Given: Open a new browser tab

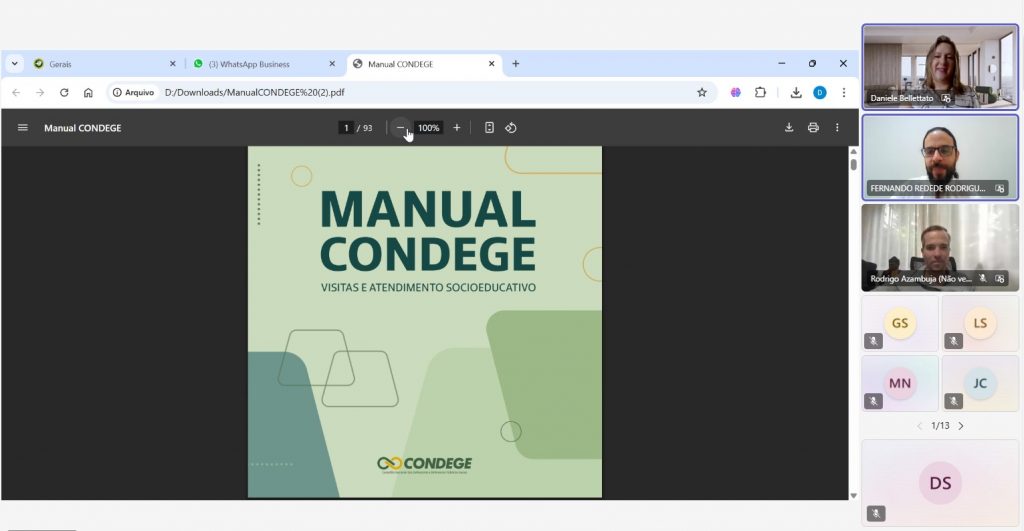Looking at the screenshot, I should click(x=516, y=64).
